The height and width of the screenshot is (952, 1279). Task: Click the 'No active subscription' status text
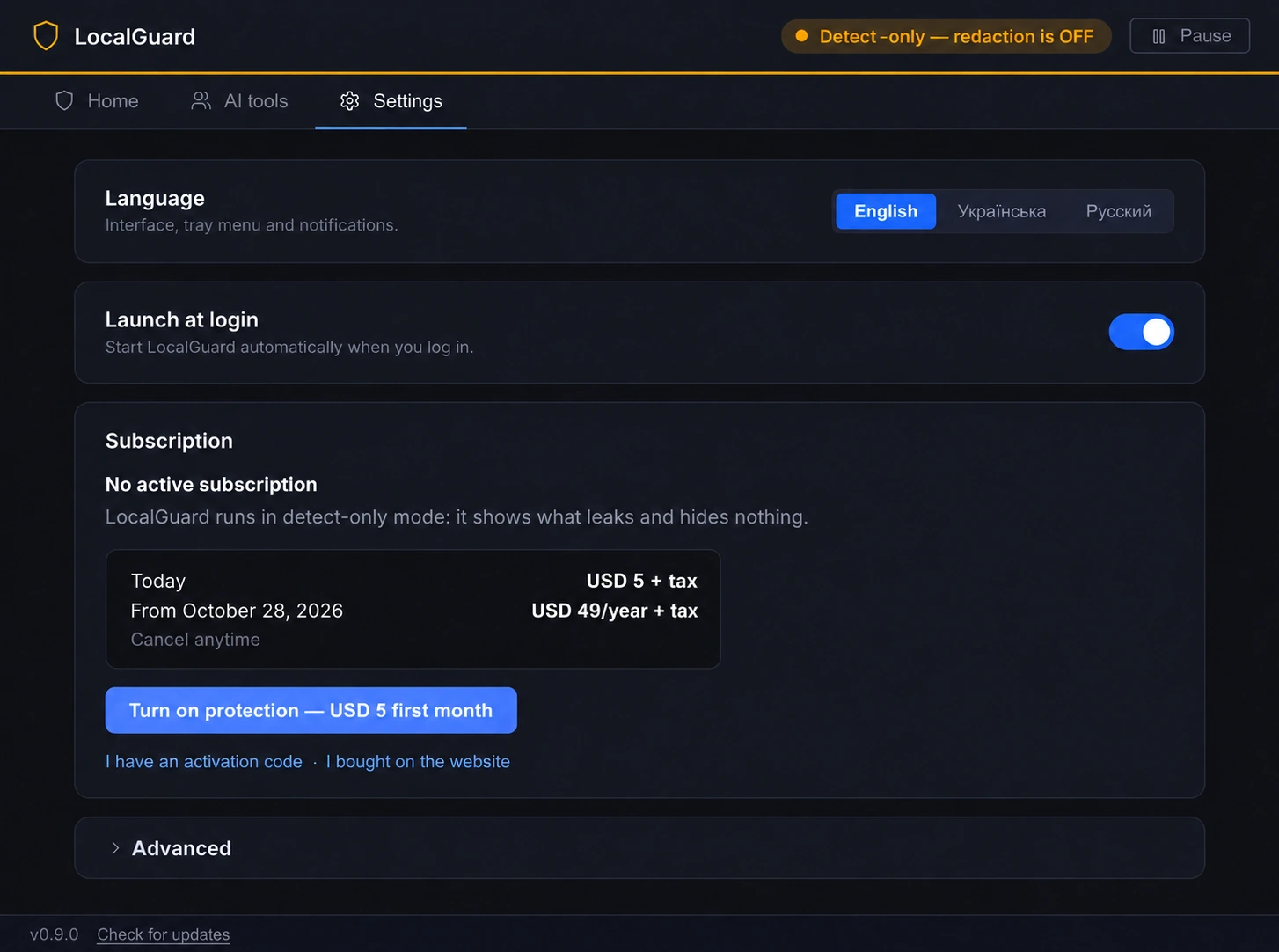coord(211,485)
